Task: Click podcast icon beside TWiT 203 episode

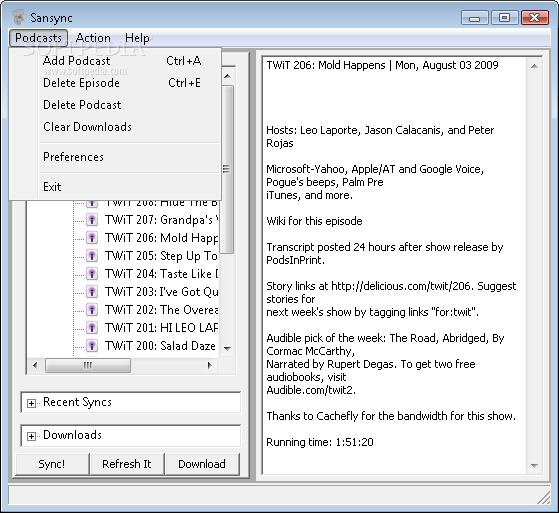Action: (92, 292)
